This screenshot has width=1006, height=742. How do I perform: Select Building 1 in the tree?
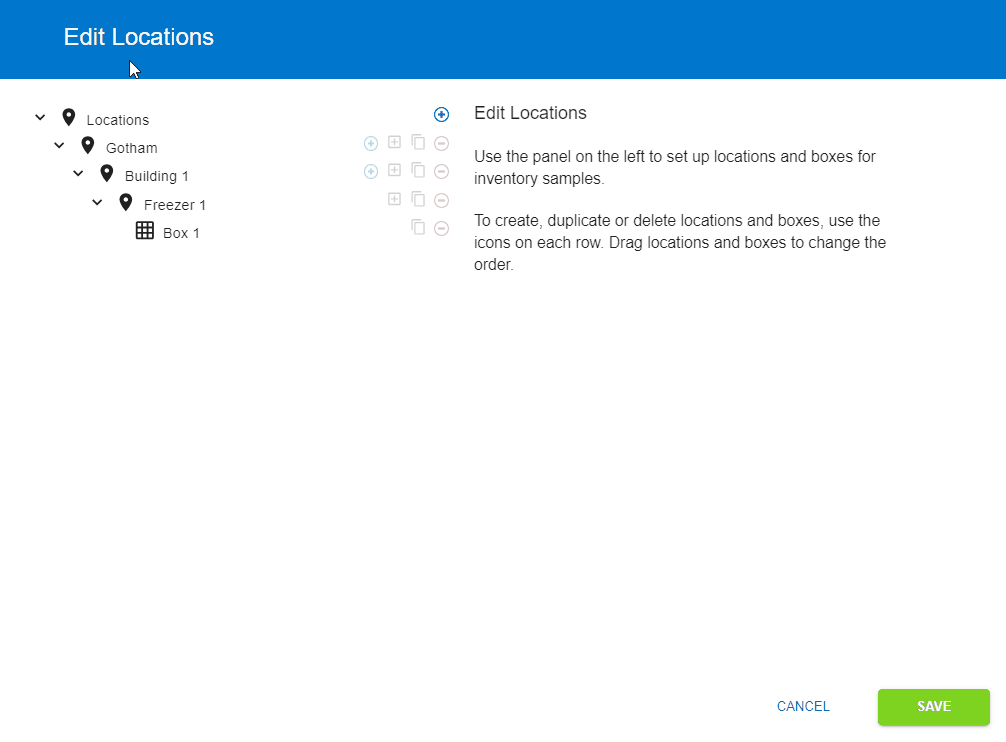click(157, 176)
